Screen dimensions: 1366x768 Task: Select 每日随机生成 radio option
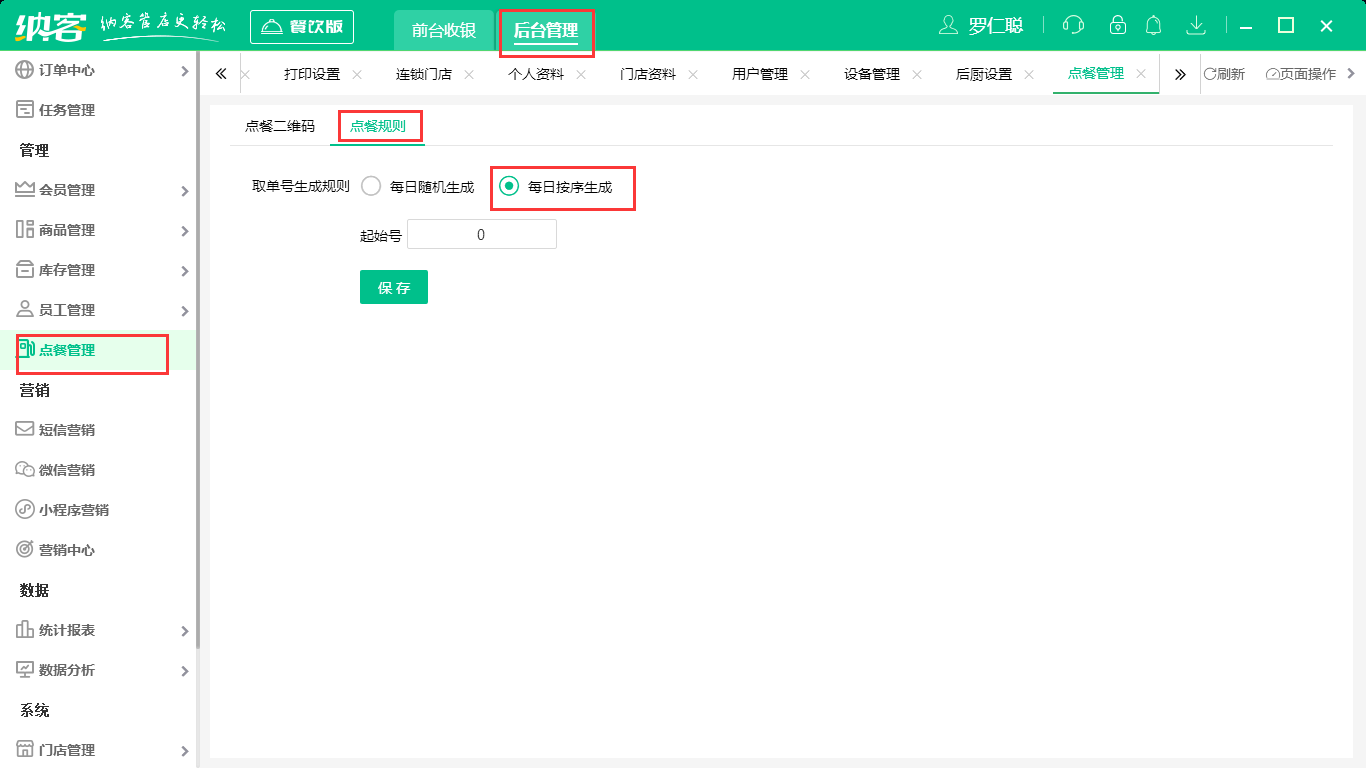(371, 186)
